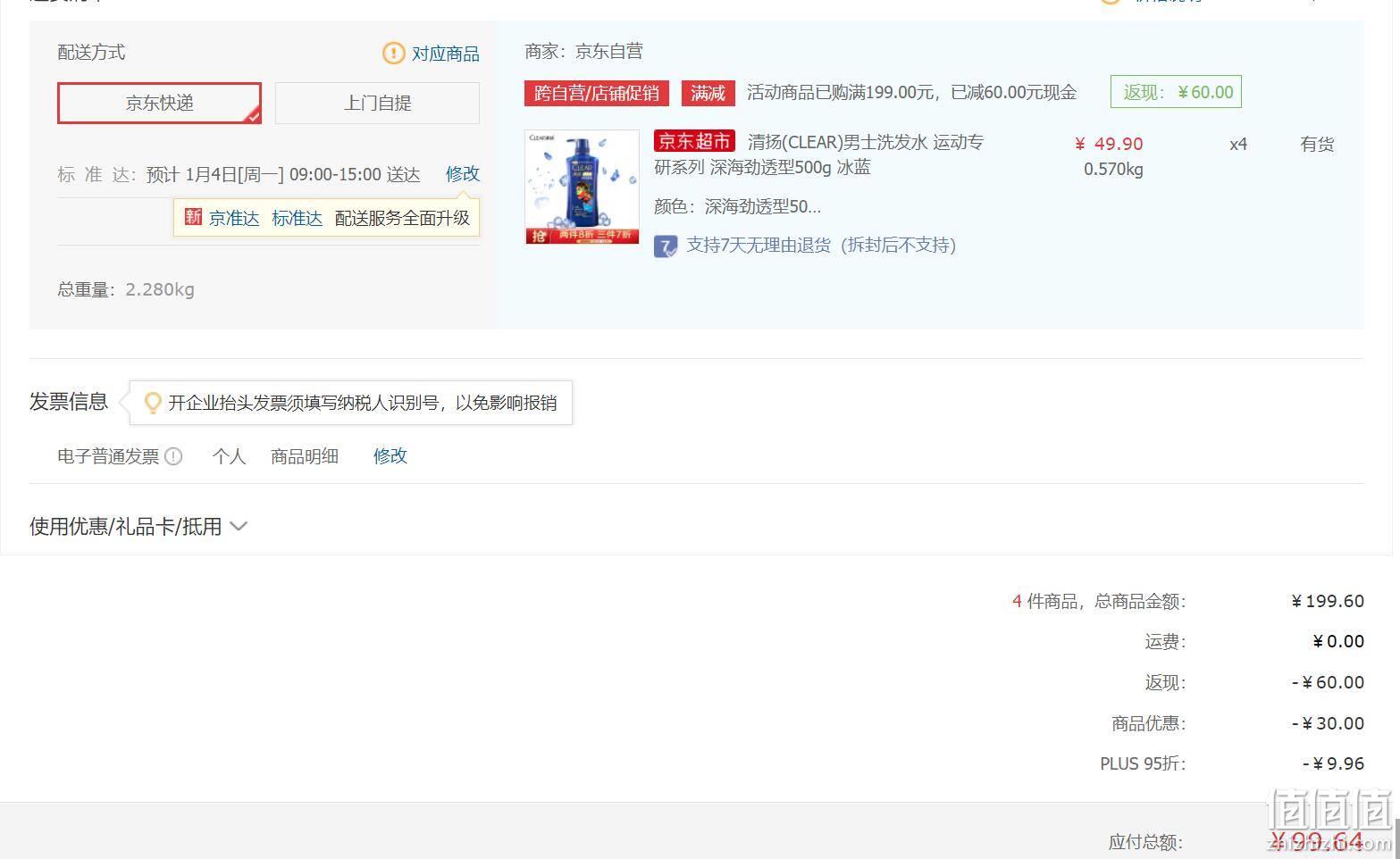Viewport: 1400px width, 859px height.
Task: Click 商家：京东自营 merchant label
Action: [x=584, y=52]
